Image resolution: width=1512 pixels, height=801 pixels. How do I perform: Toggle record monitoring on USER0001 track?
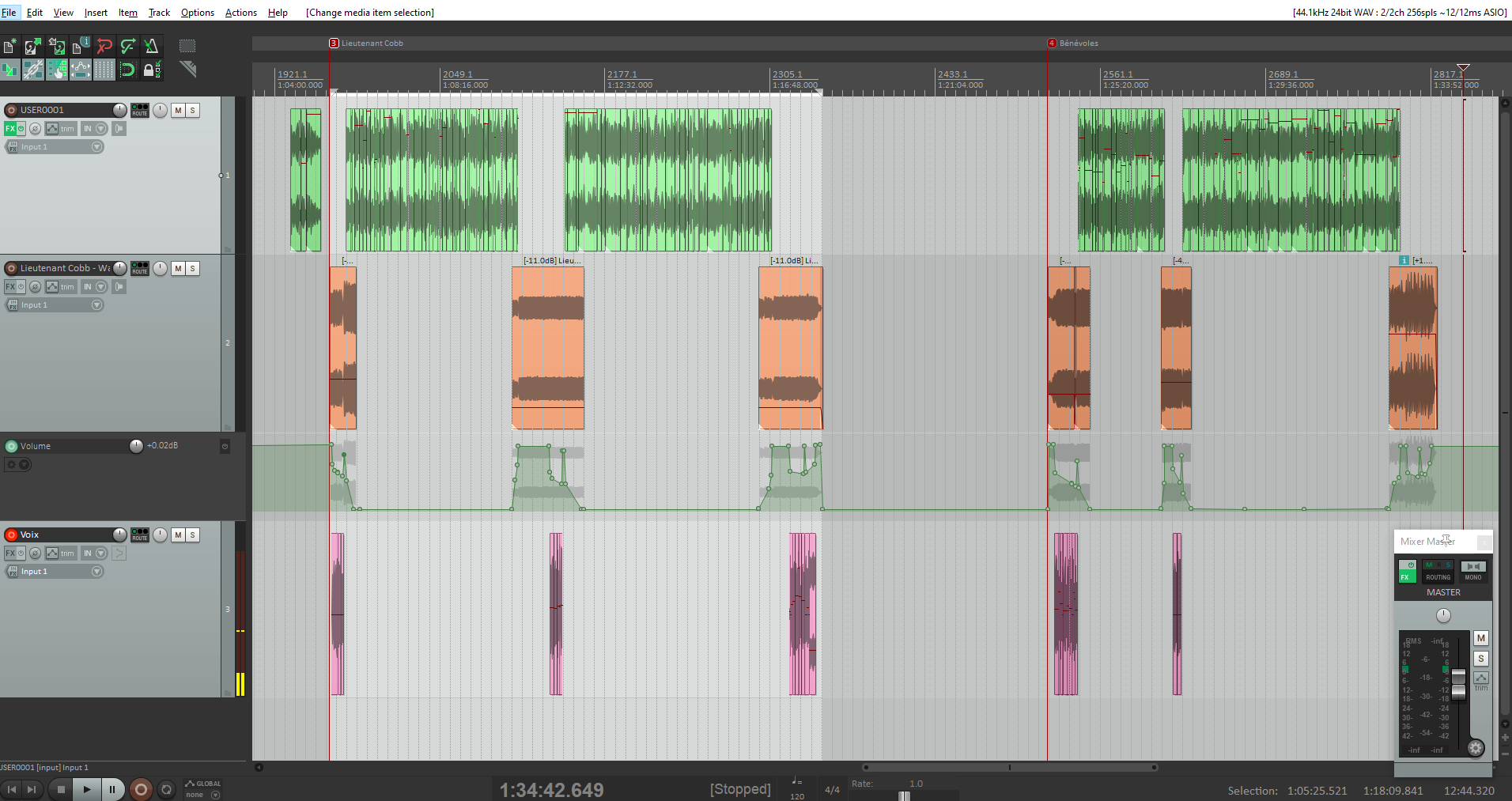coord(119,128)
